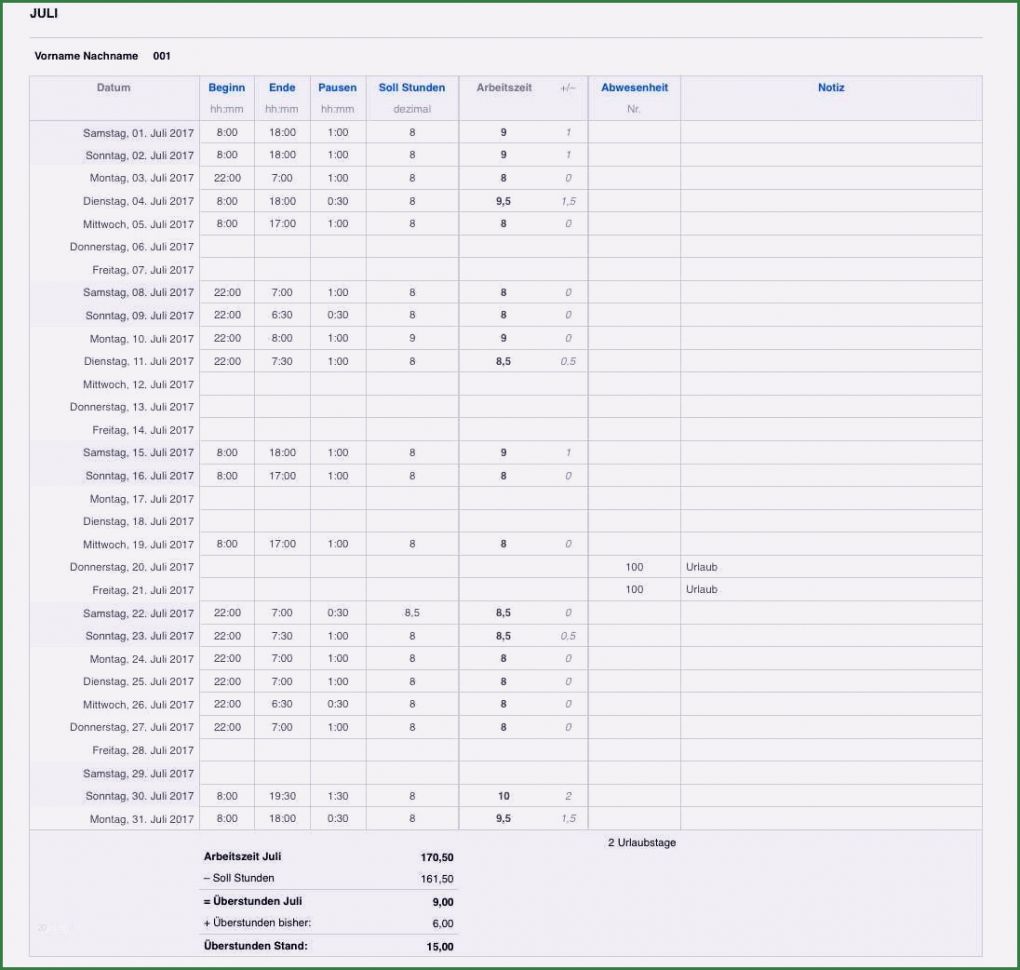
Task: Click Ende cell 19:30 on Sonntag, 30. Juli
Action: 282,796
